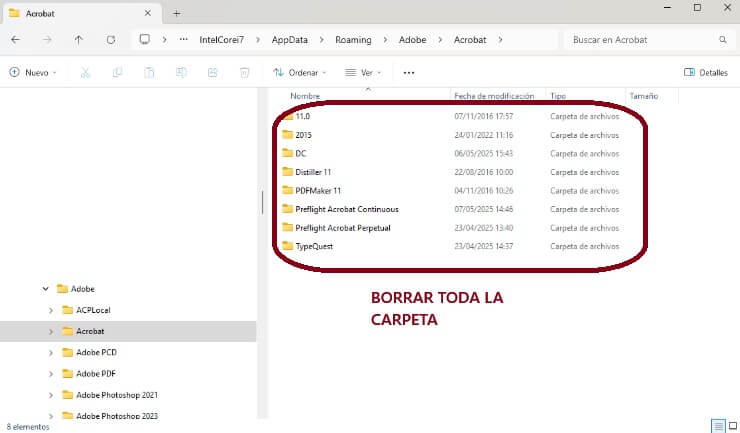Screen dimensions: 740x433
Task: Select the Adobe folder in tree
Action: (83, 289)
